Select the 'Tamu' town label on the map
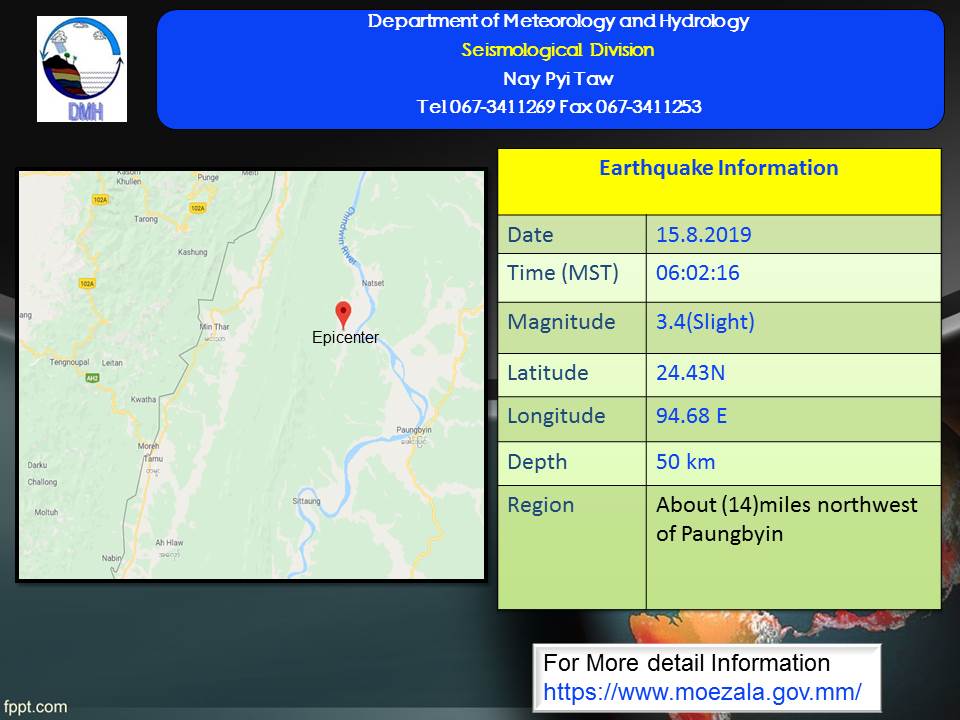This screenshot has width=960, height=720. click(153, 459)
